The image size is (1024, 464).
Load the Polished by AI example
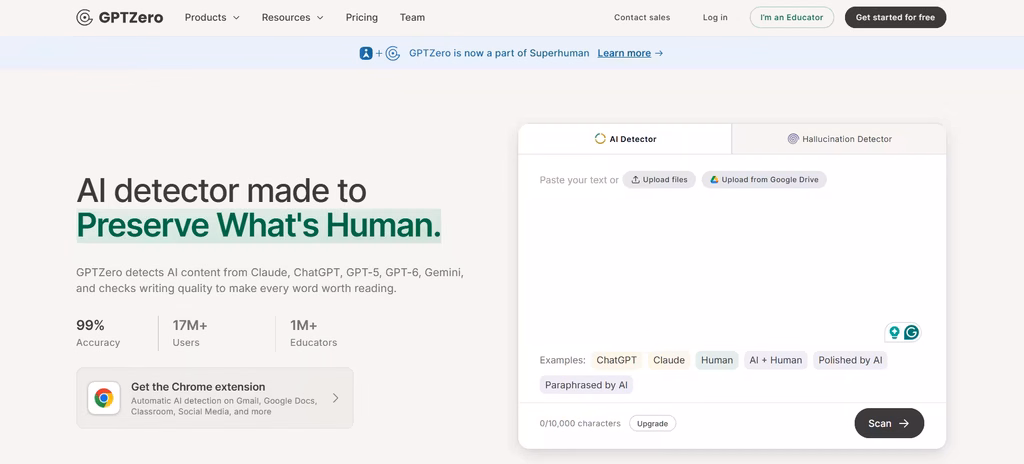pyautogui.click(x=850, y=360)
